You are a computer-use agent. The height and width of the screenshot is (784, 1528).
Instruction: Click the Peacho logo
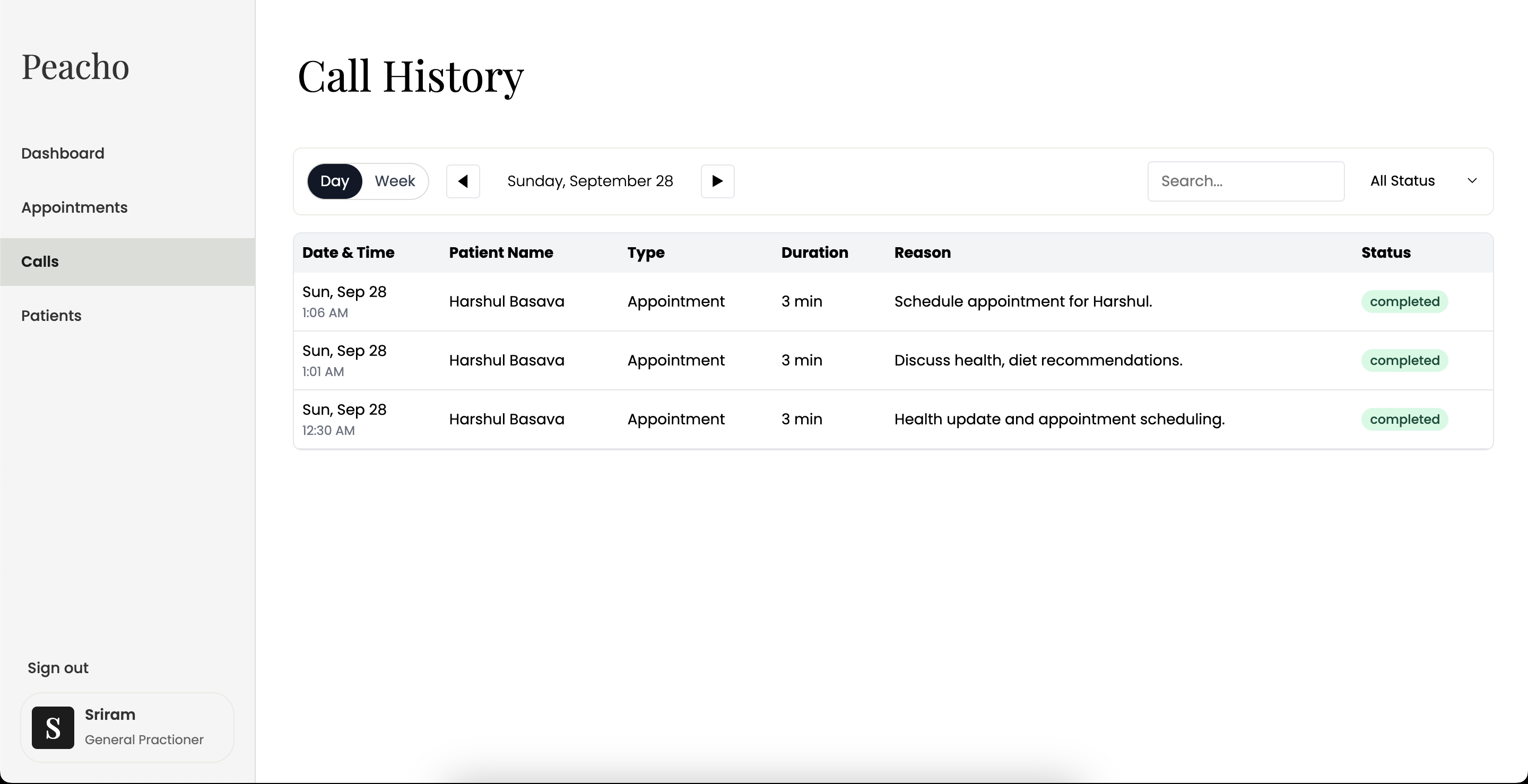pyautogui.click(x=75, y=66)
